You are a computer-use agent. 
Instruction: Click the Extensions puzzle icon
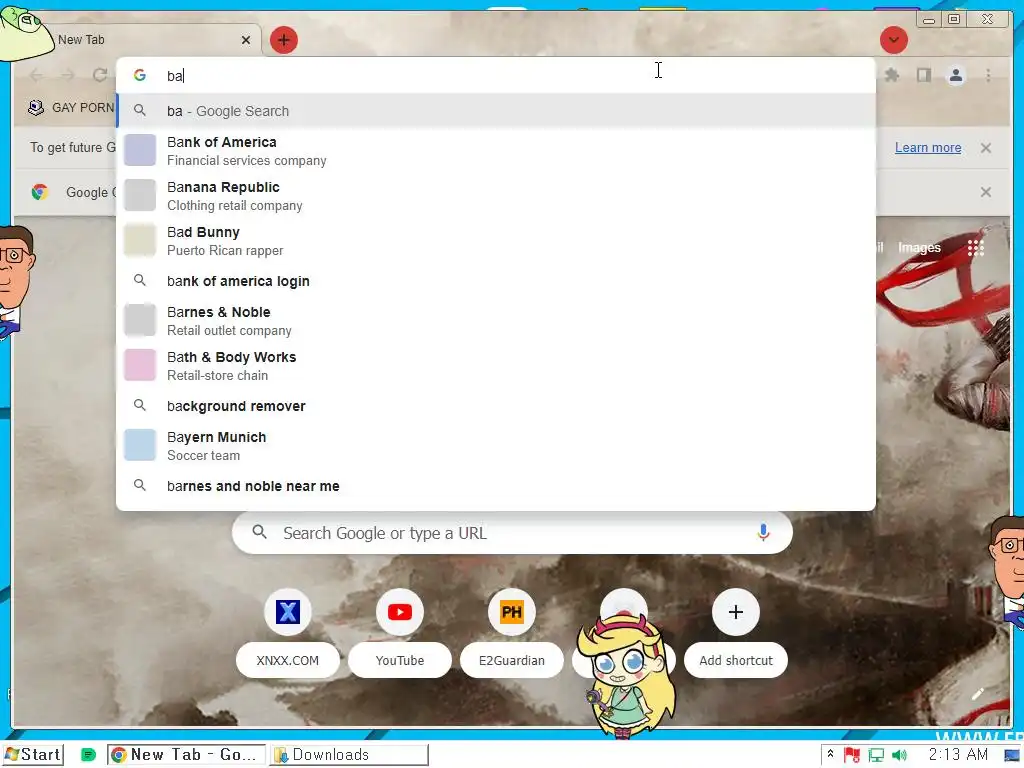pos(891,75)
